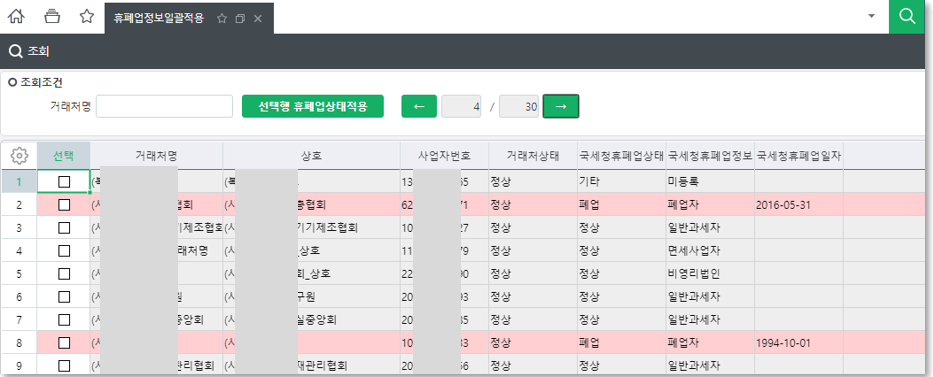Click 선택행 휴폐업상태적용 button
Viewport: 933px width, 377px height.
312,106
